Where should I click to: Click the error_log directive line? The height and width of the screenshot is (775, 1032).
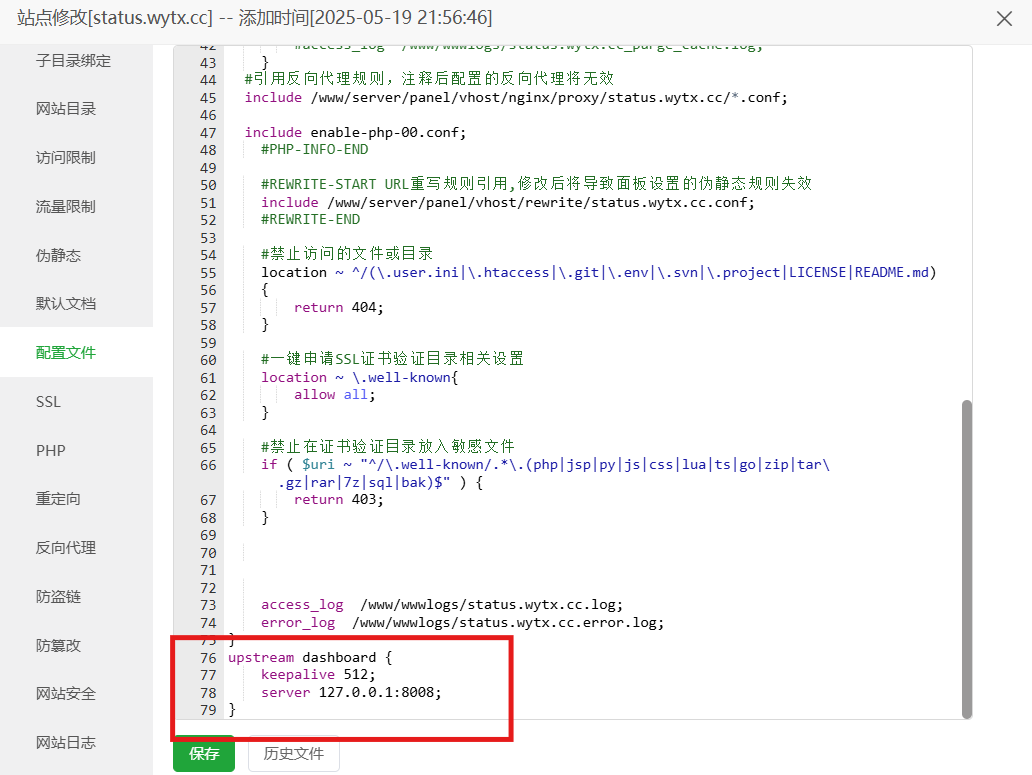(x=463, y=622)
